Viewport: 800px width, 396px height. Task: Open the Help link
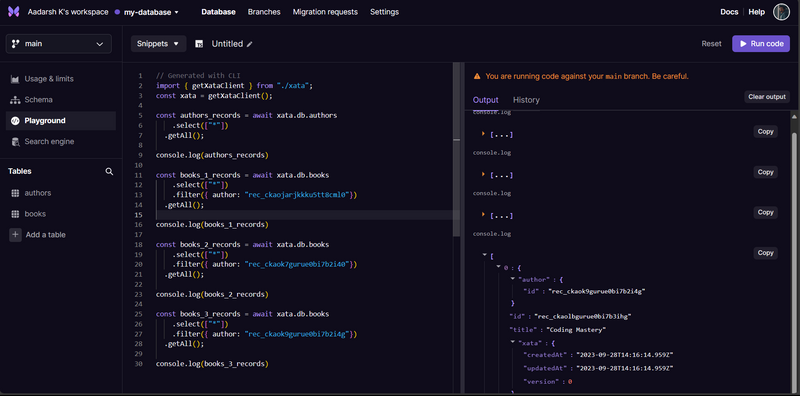tap(757, 12)
